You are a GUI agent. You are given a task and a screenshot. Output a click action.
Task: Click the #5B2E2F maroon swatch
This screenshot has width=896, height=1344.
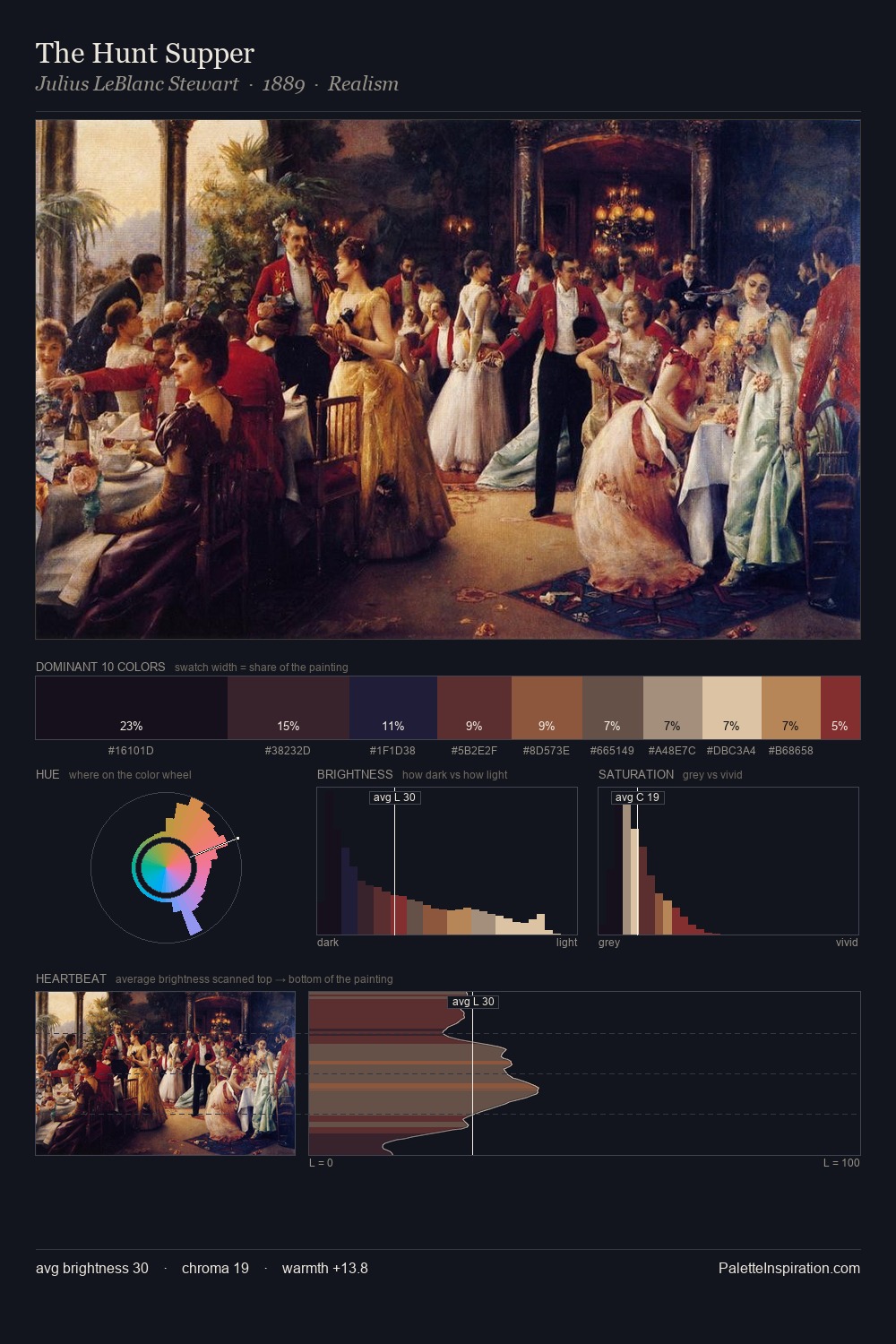(x=474, y=708)
